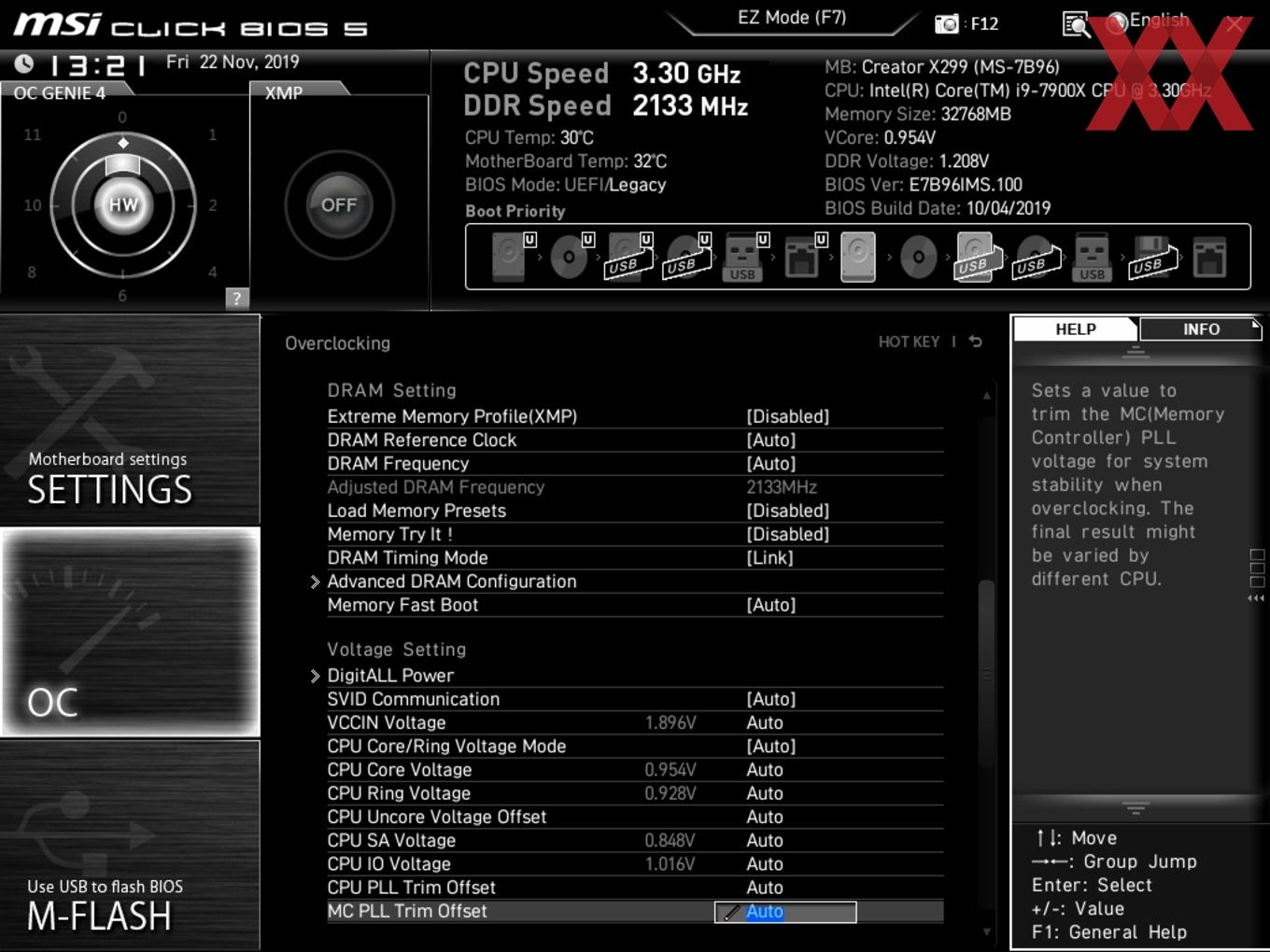Viewport: 1270px width, 952px height.
Task: Open the BIOS search magnifier icon
Action: pos(1076,24)
